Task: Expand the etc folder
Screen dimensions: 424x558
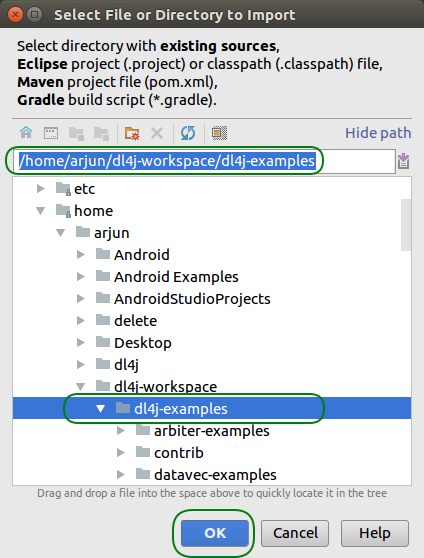Action: click(41, 189)
